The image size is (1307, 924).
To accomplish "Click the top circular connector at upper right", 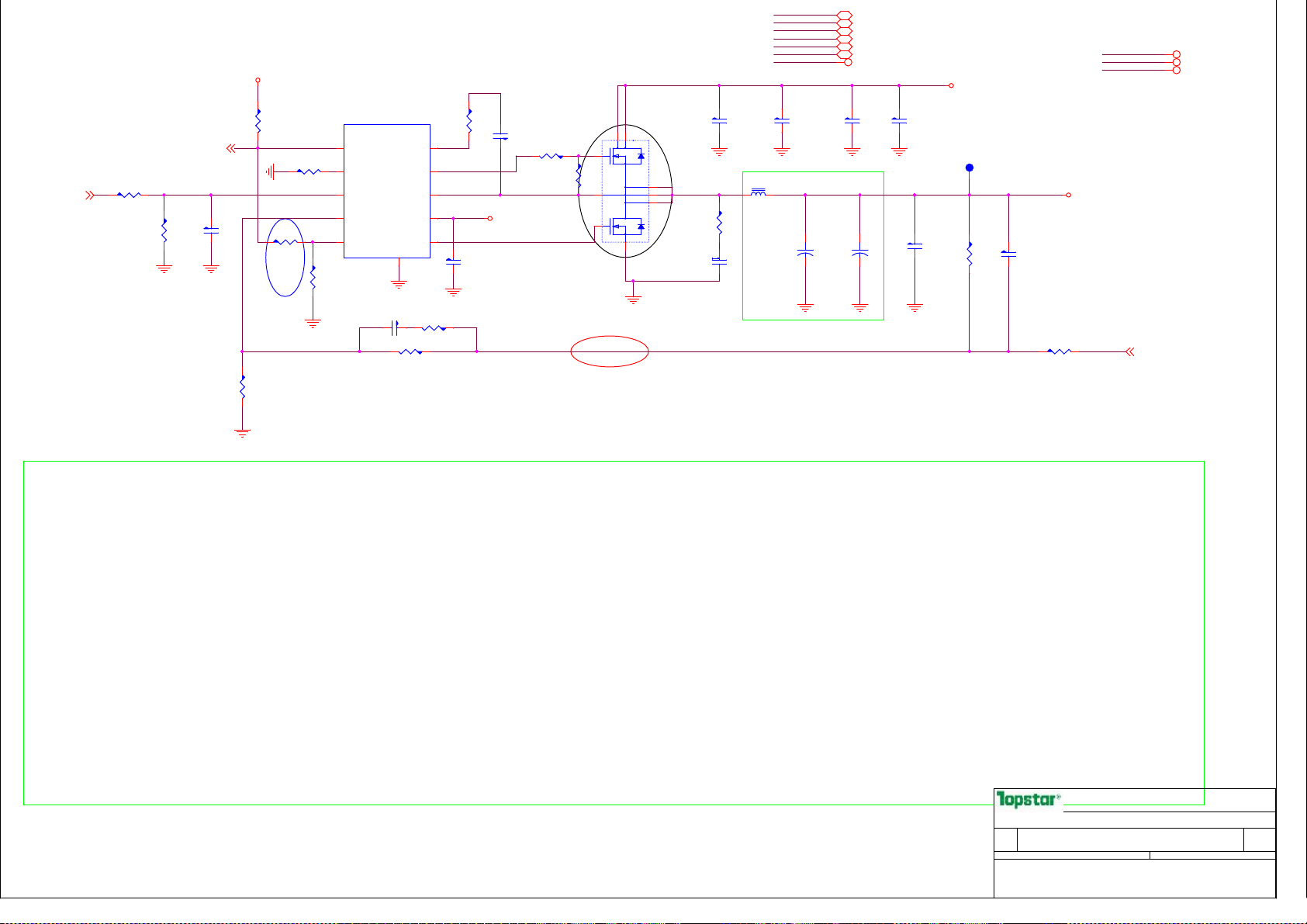I will pyautogui.click(x=1176, y=55).
